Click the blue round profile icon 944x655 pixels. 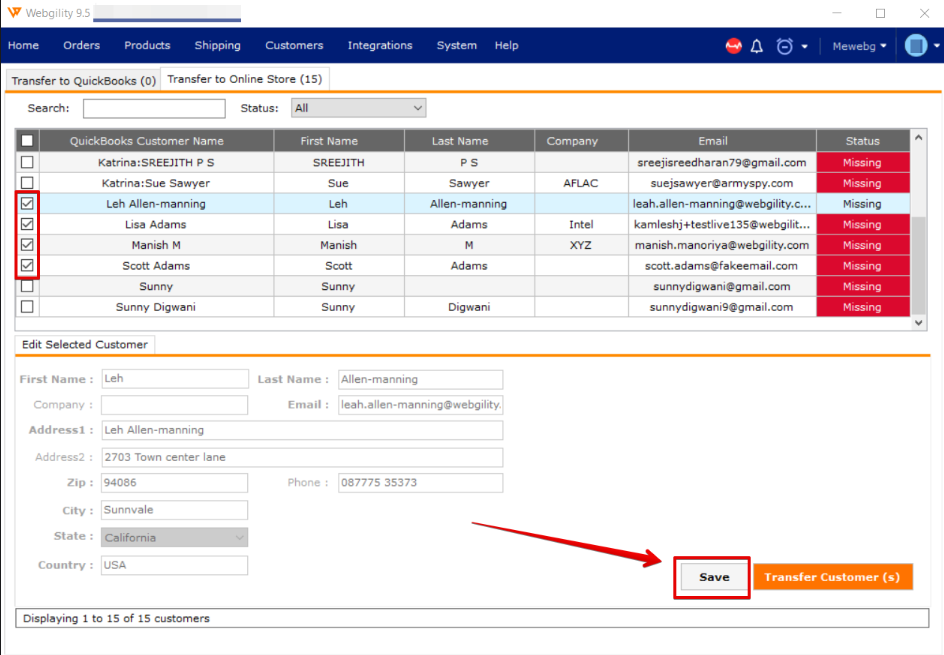tap(916, 45)
